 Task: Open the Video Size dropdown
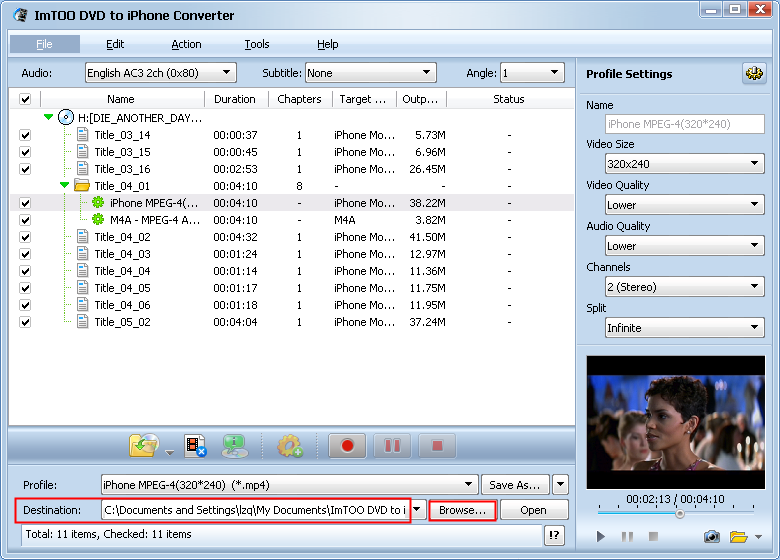pos(684,163)
